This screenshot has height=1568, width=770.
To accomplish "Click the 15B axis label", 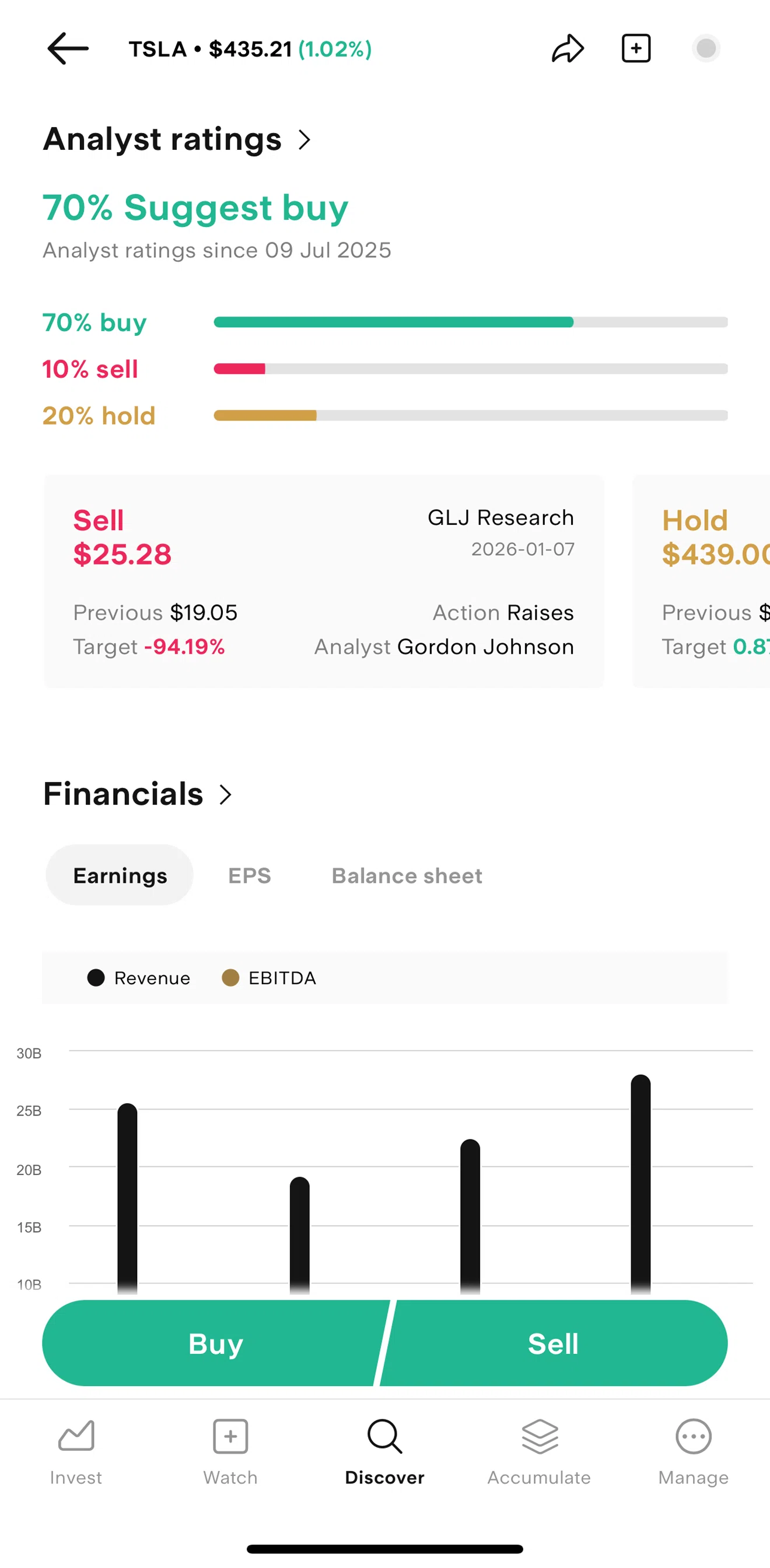I will [29, 1227].
